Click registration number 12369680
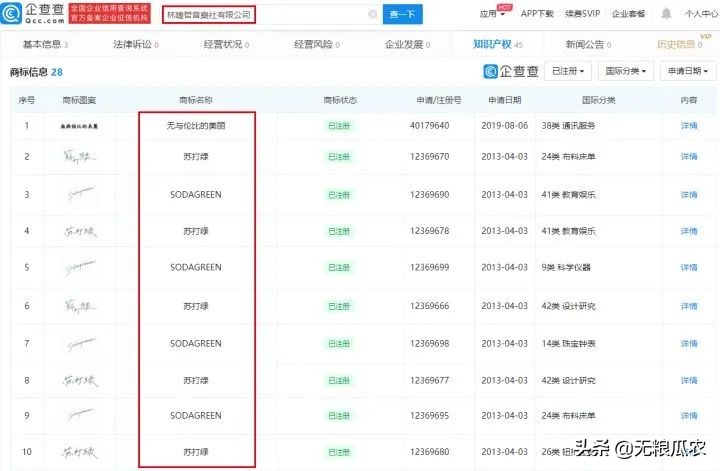Image resolution: width=720 pixels, height=471 pixels. (429, 452)
